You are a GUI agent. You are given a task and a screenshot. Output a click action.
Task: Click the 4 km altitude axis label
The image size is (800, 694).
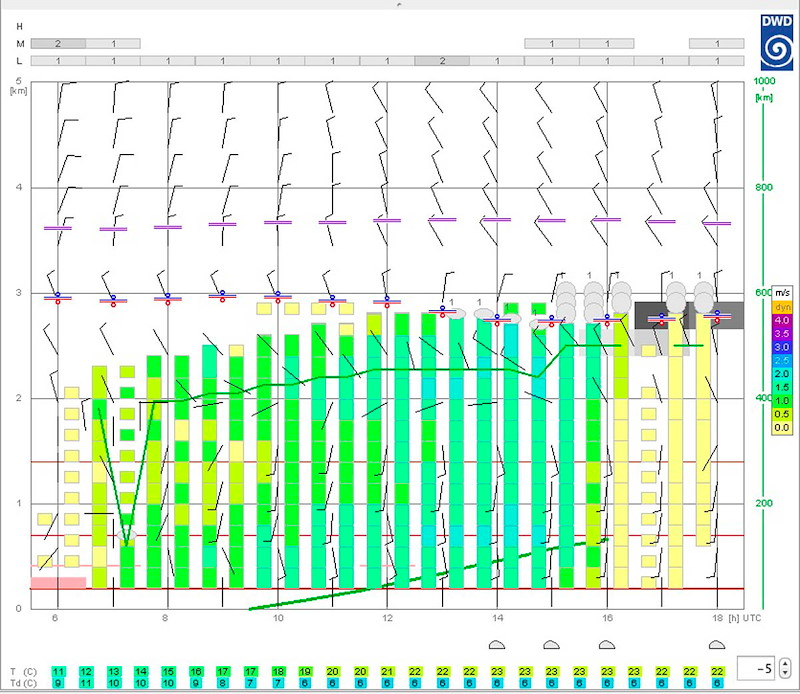pyautogui.click(x=19, y=187)
